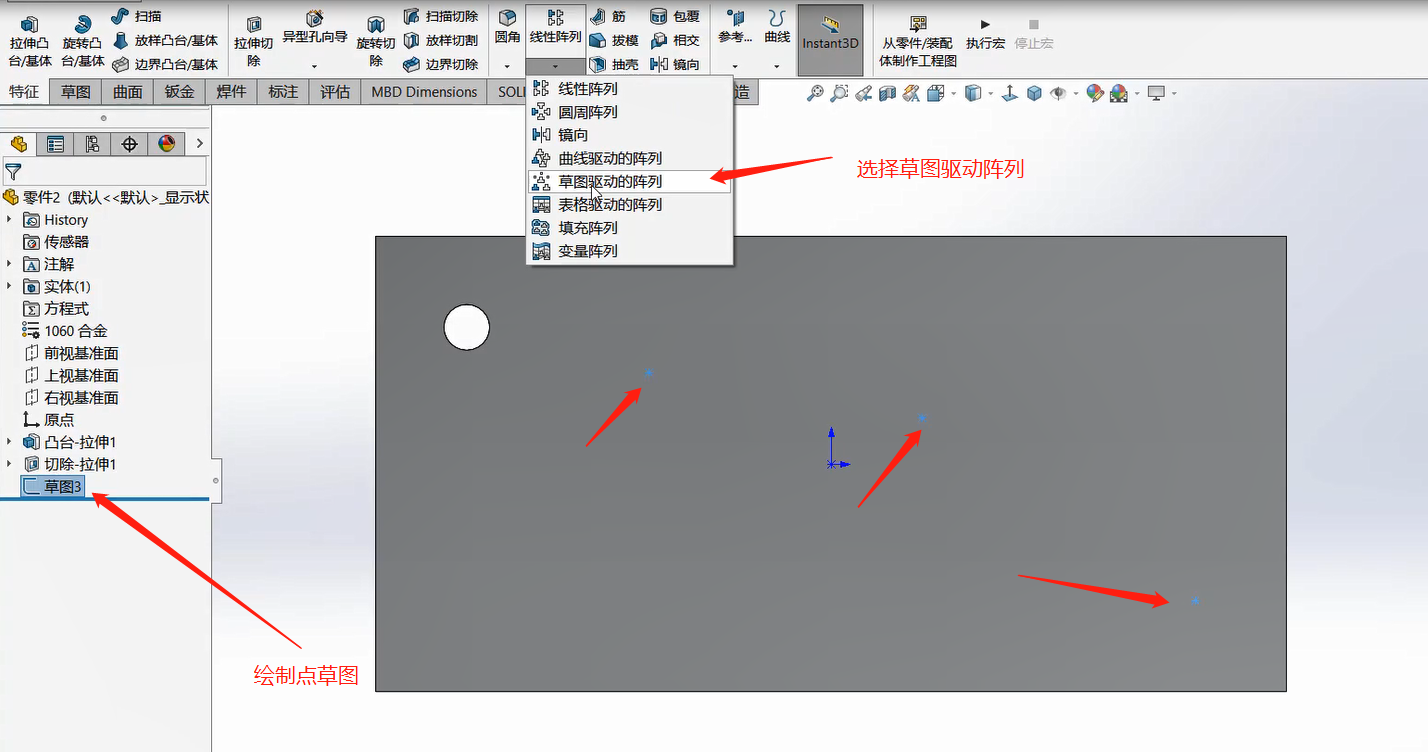
Task: Click the Zoom to Area view icon
Action: click(839, 93)
